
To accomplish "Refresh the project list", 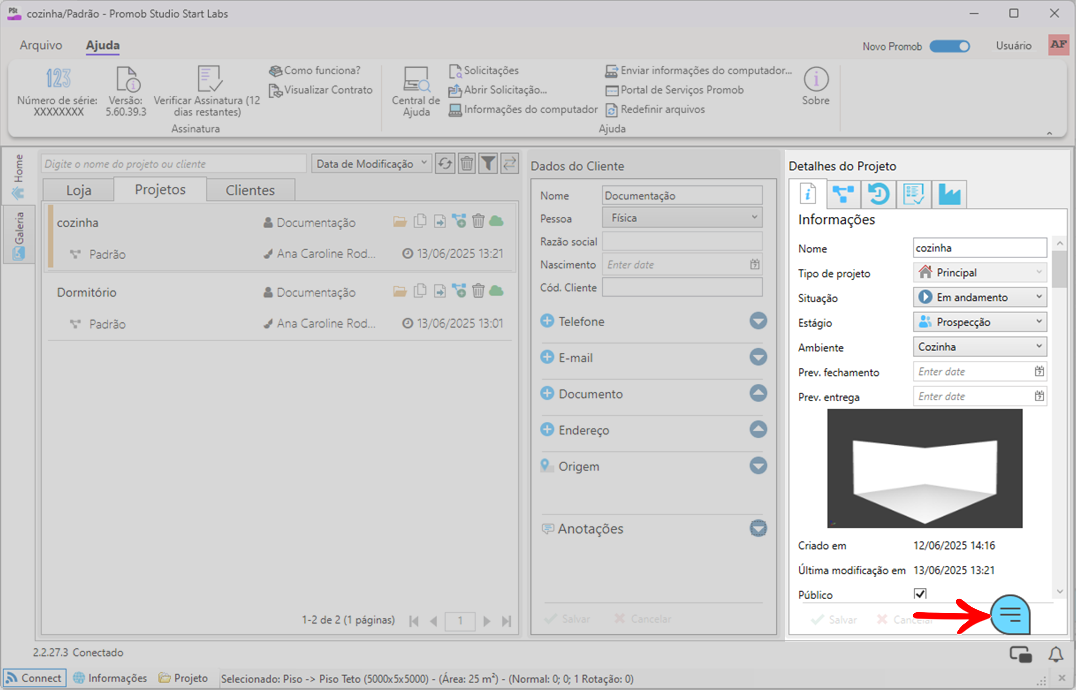I will tap(445, 163).
